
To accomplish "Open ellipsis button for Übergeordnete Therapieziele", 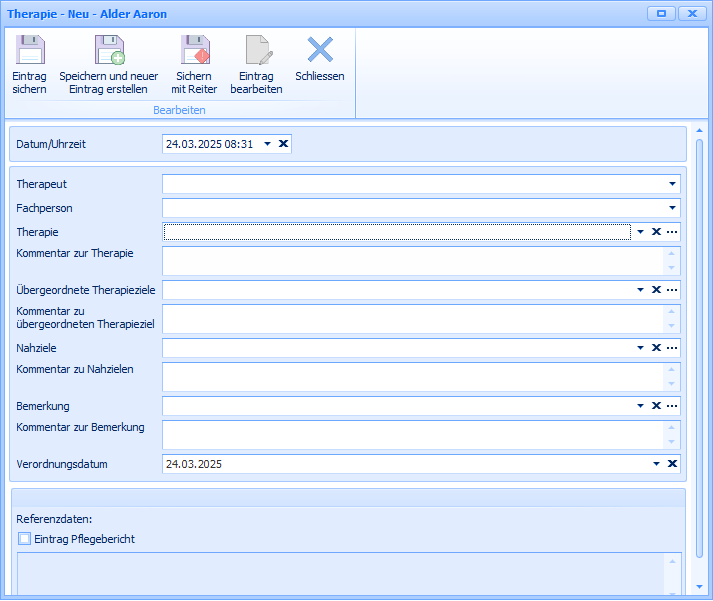I will pos(672,290).
